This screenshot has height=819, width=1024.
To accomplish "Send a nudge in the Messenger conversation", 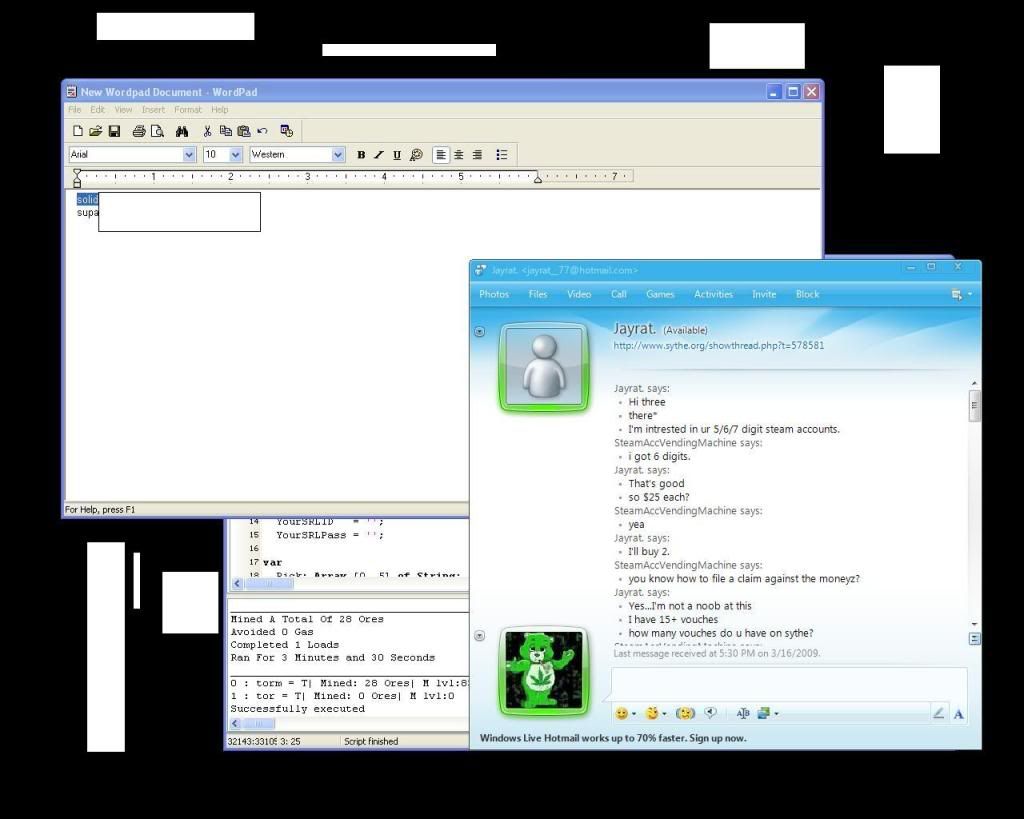I will tap(685, 713).
